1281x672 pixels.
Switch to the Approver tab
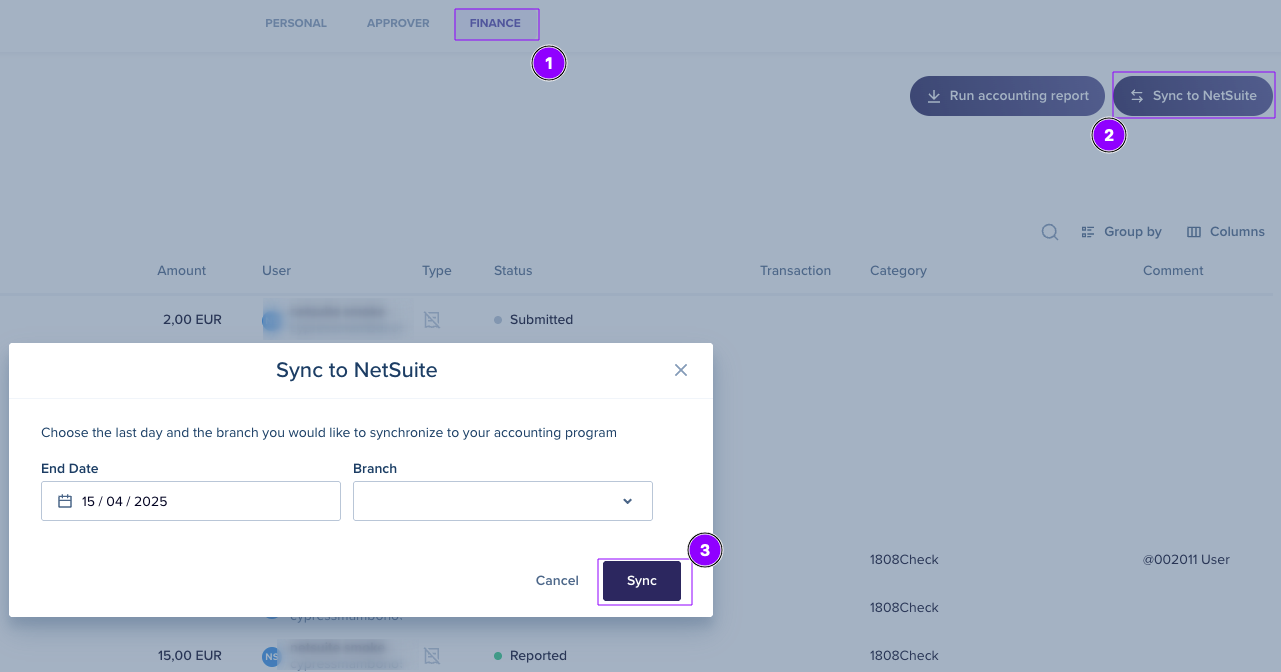click(398, 23)
